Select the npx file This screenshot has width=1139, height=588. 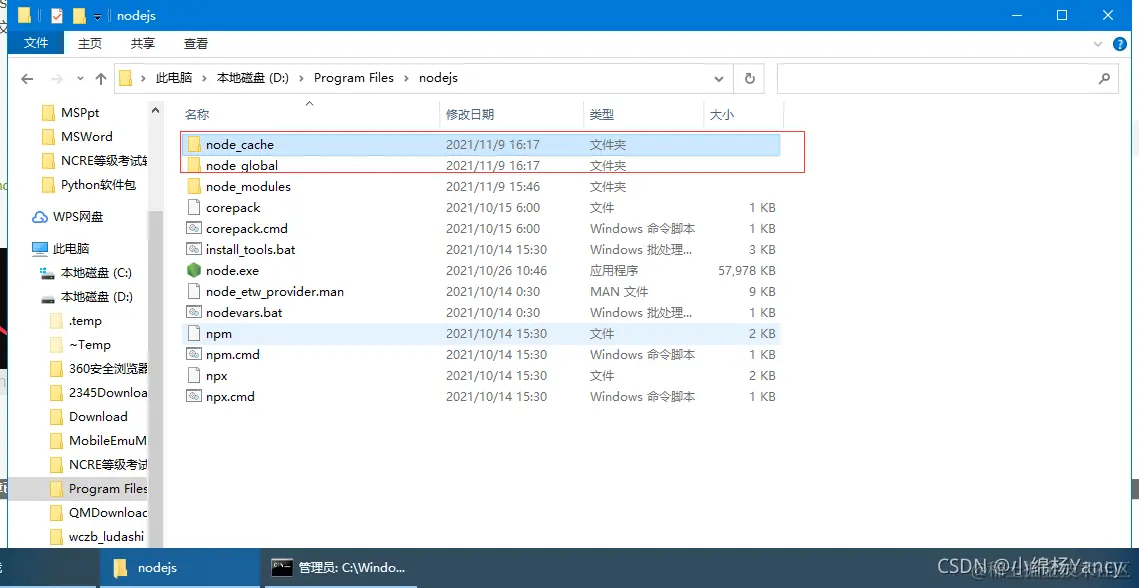point(480,376)
